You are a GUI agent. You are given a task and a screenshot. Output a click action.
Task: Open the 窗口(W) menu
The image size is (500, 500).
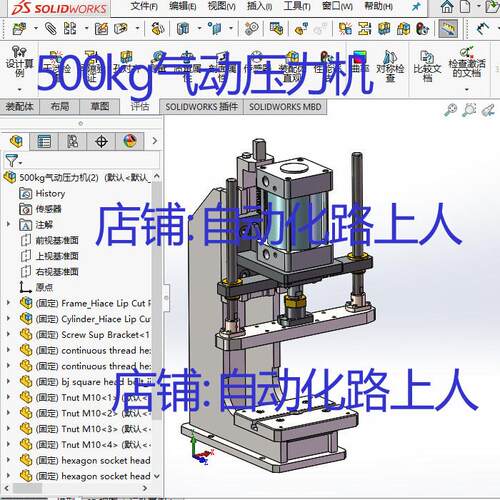coord(337,6)
